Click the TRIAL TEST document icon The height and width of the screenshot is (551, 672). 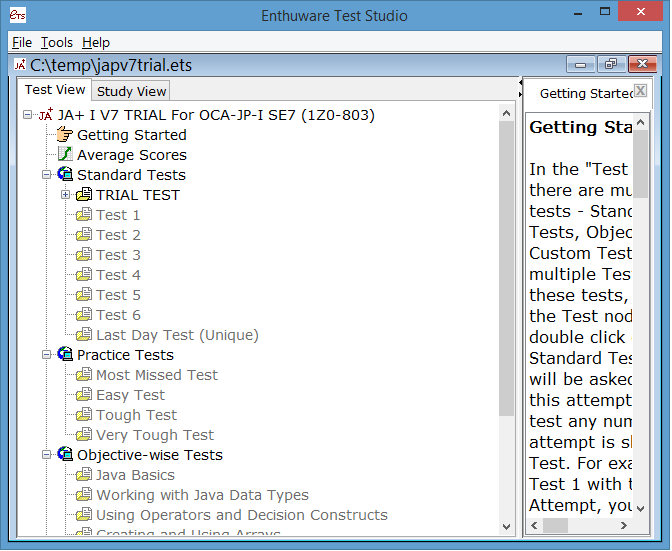(x=84, y=195)
